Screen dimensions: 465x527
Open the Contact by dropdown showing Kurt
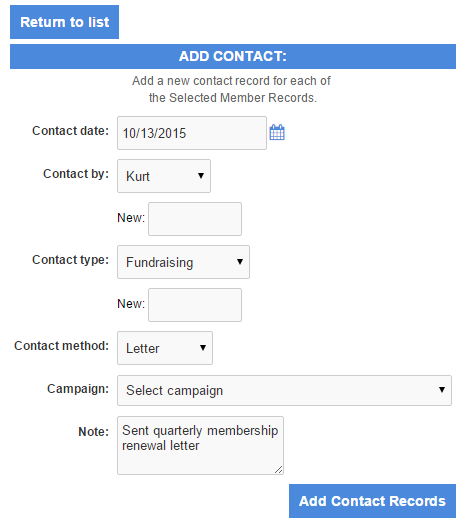point(164,176)
